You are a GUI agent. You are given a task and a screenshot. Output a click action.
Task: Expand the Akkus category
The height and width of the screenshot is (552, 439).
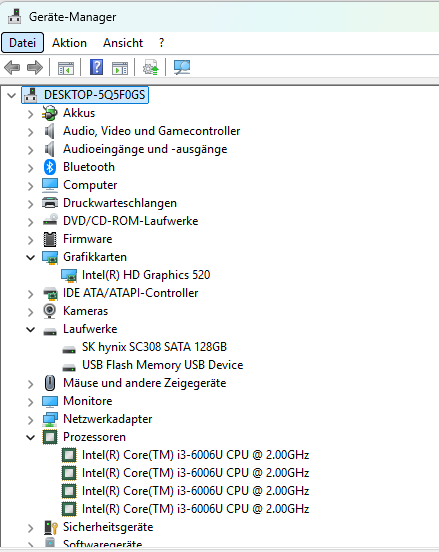[x=31, y=114]
